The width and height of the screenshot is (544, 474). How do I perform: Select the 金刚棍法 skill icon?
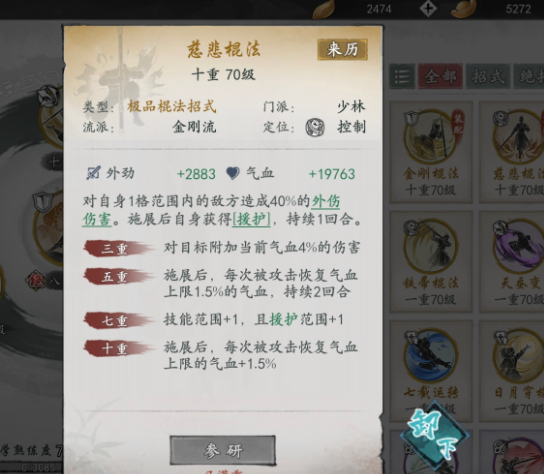point(431,137)
